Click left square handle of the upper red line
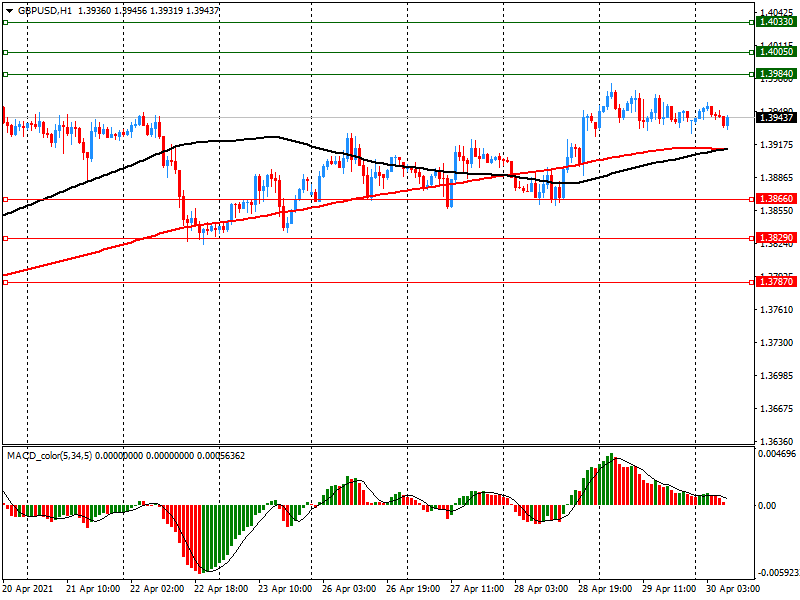The width and height of the screenshot is (800, 600). (x=5, y=199)
